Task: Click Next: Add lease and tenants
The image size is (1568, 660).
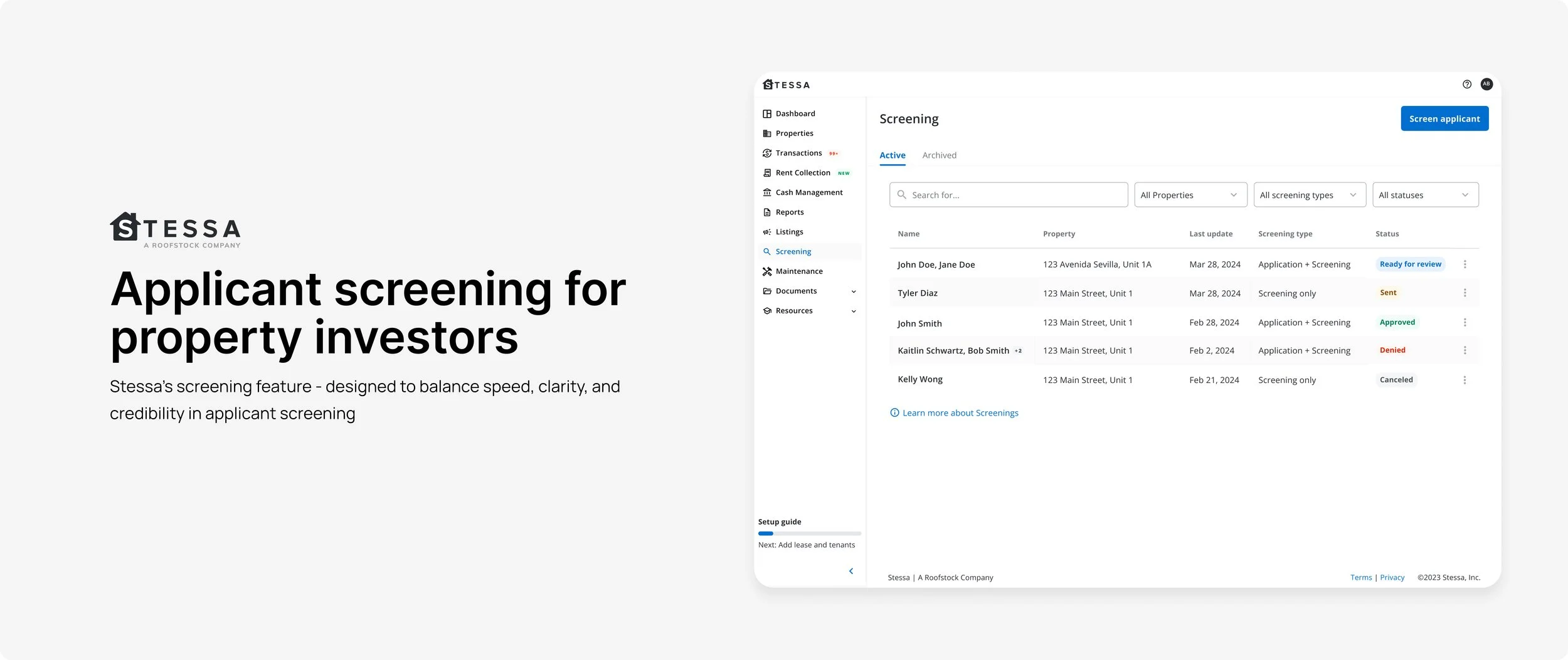Action: tap(807, 545)
